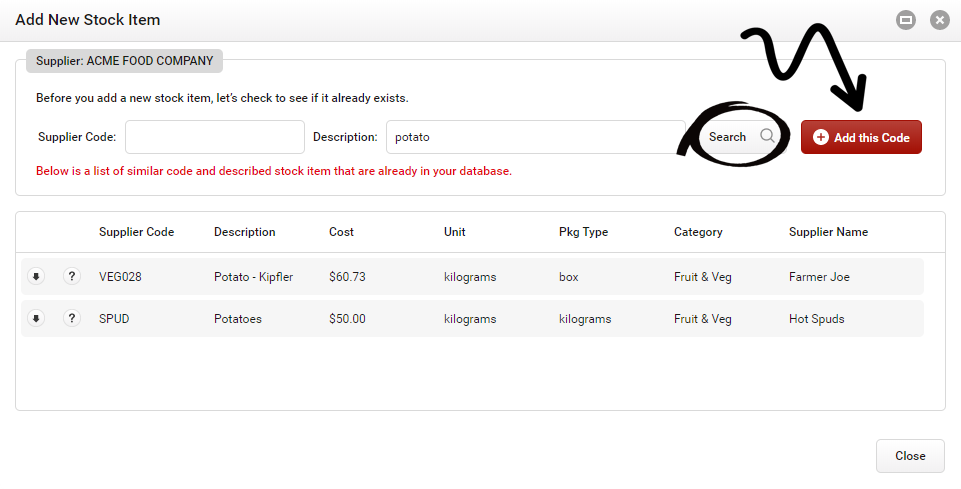Focus the Supplier Code input field
Image resolution: width=961 pixels, height=489 pixels.
click(x=214, y=137)
